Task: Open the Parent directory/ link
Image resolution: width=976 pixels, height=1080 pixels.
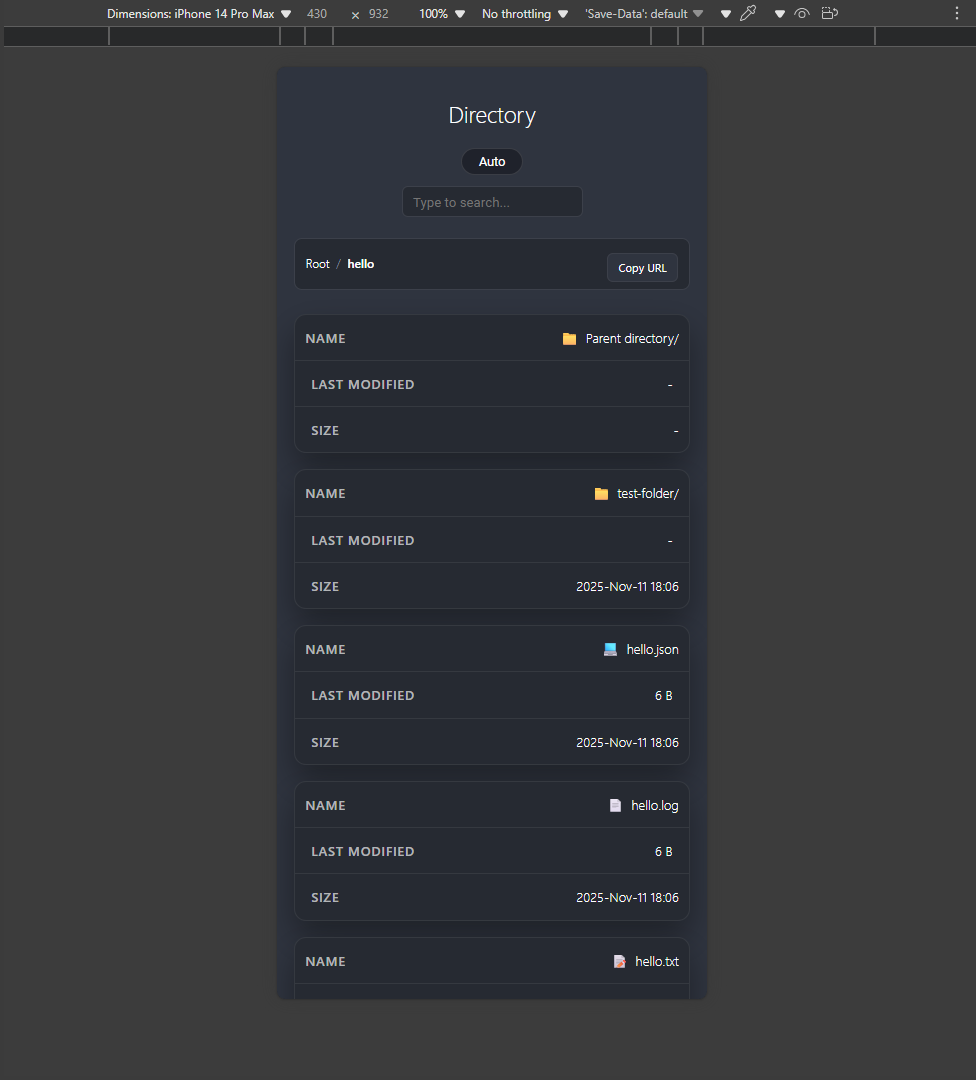Action: click(631, 339)
